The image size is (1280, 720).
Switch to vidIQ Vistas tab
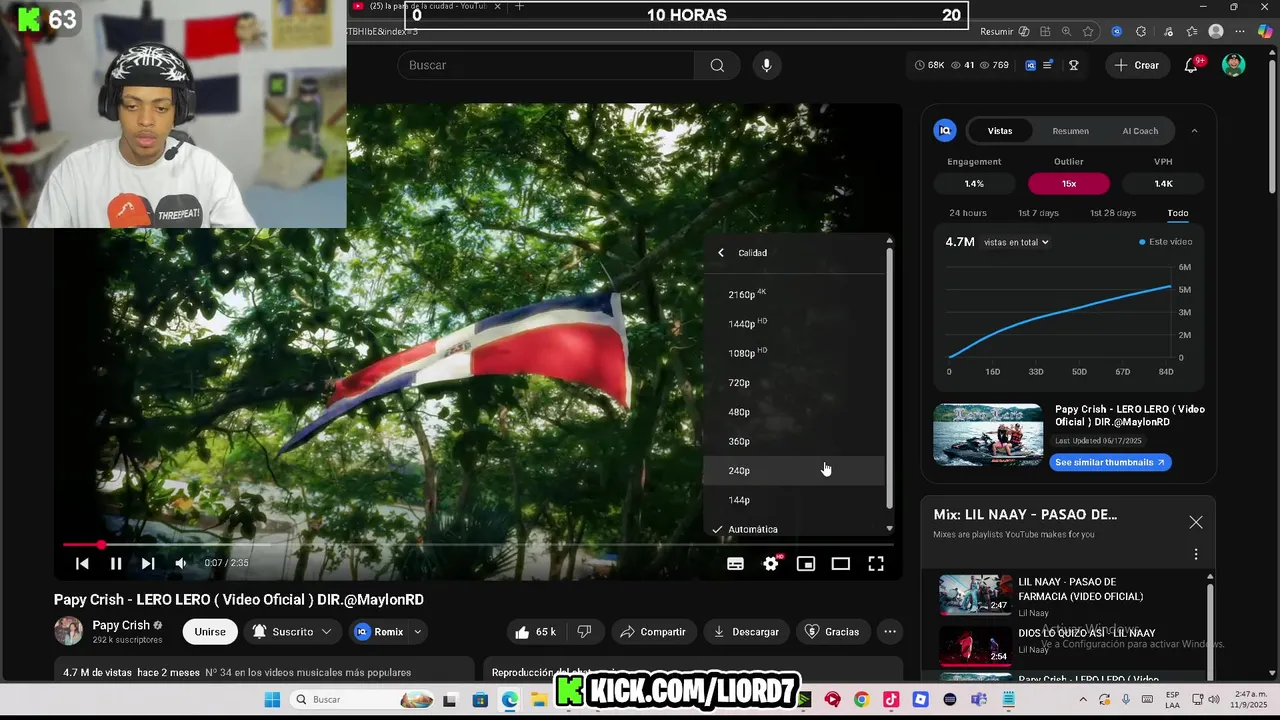click(1000, 131)
